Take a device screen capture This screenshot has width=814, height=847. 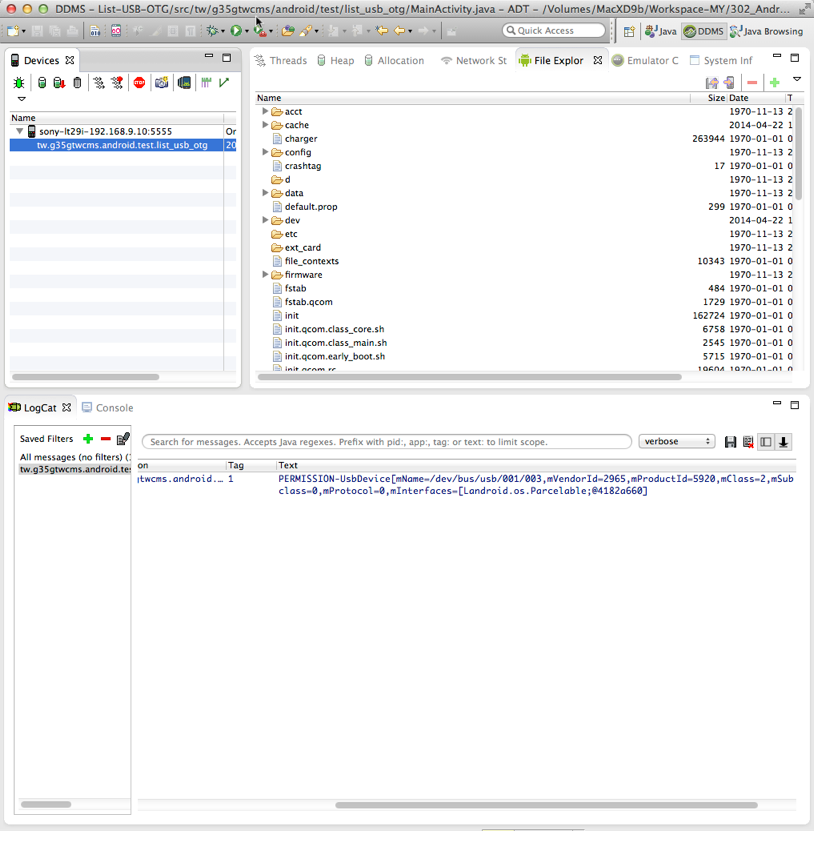pos(162,83)
